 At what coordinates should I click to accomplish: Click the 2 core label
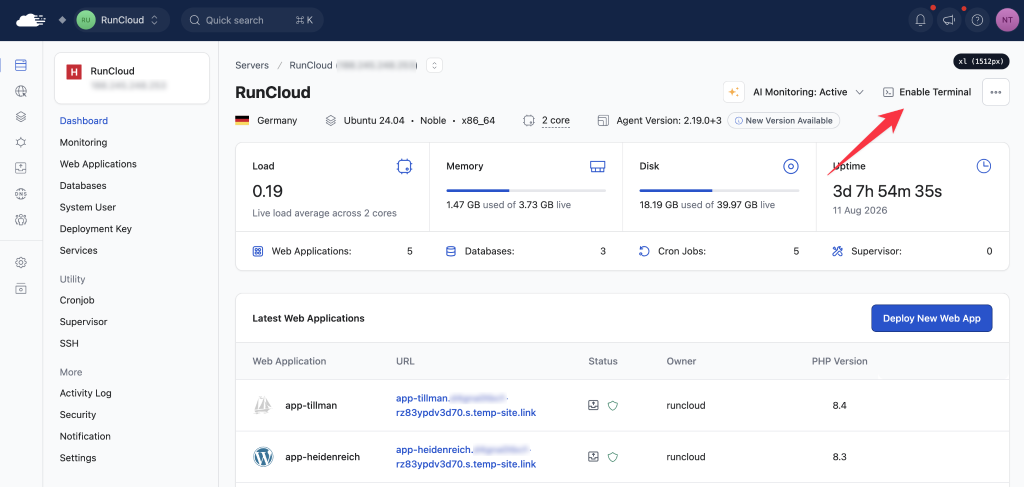click(x=556, y=121)
